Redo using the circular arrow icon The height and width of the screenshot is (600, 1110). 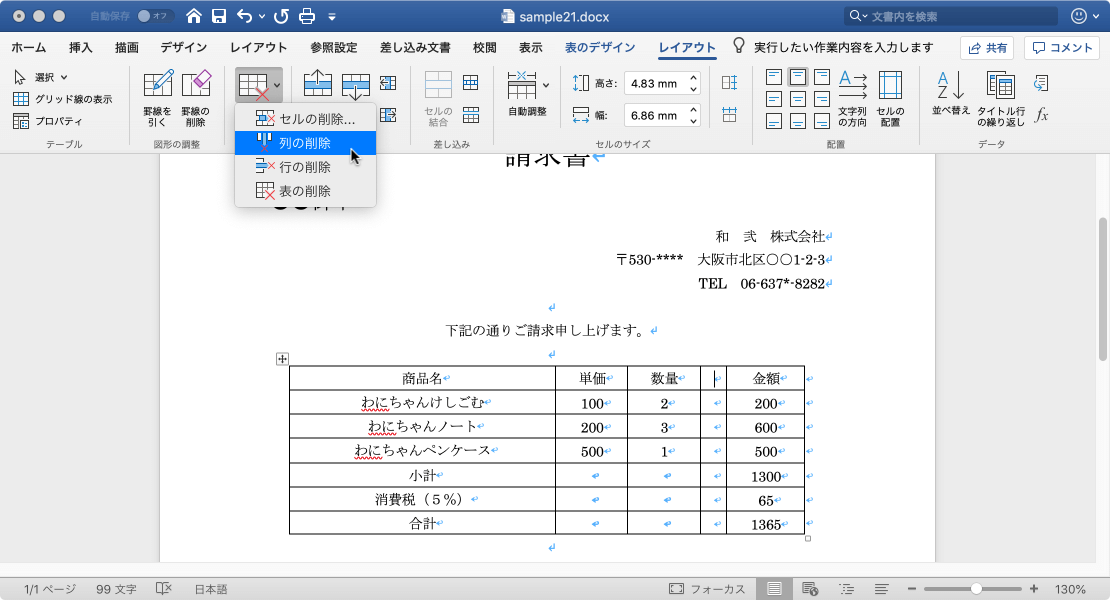[x=281, y=16]
